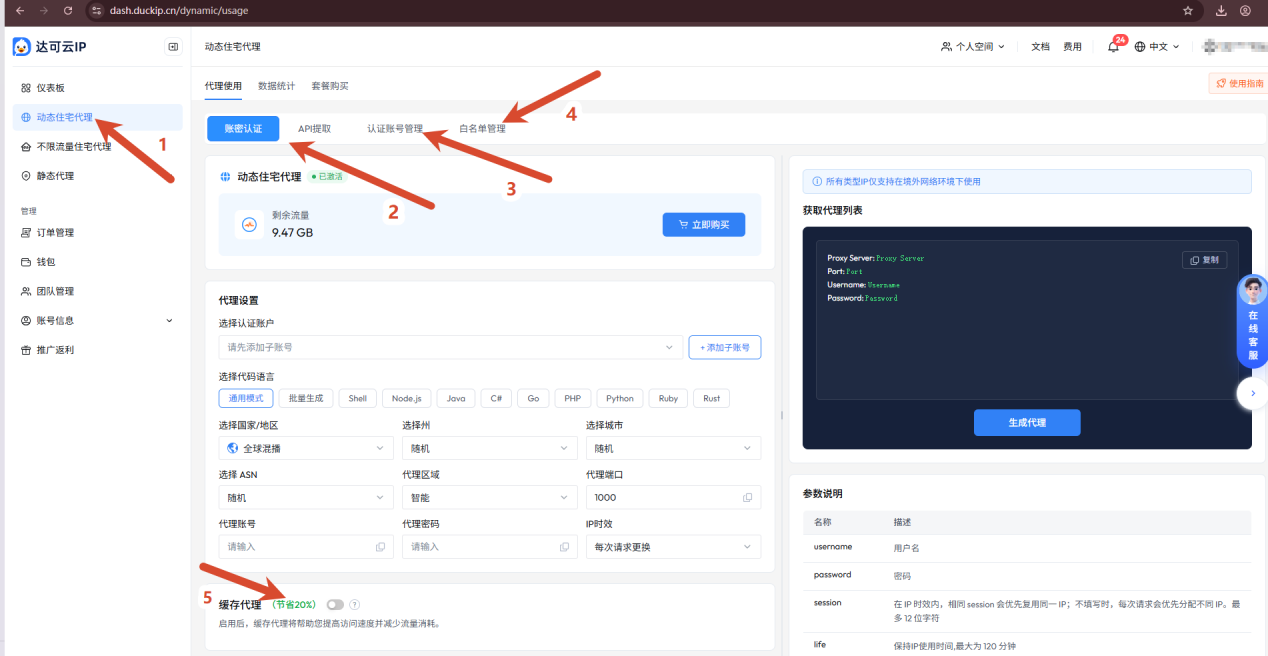Select the 白名单管理 tab
The image size is (1268, 656).
click(x=482, y=129)
